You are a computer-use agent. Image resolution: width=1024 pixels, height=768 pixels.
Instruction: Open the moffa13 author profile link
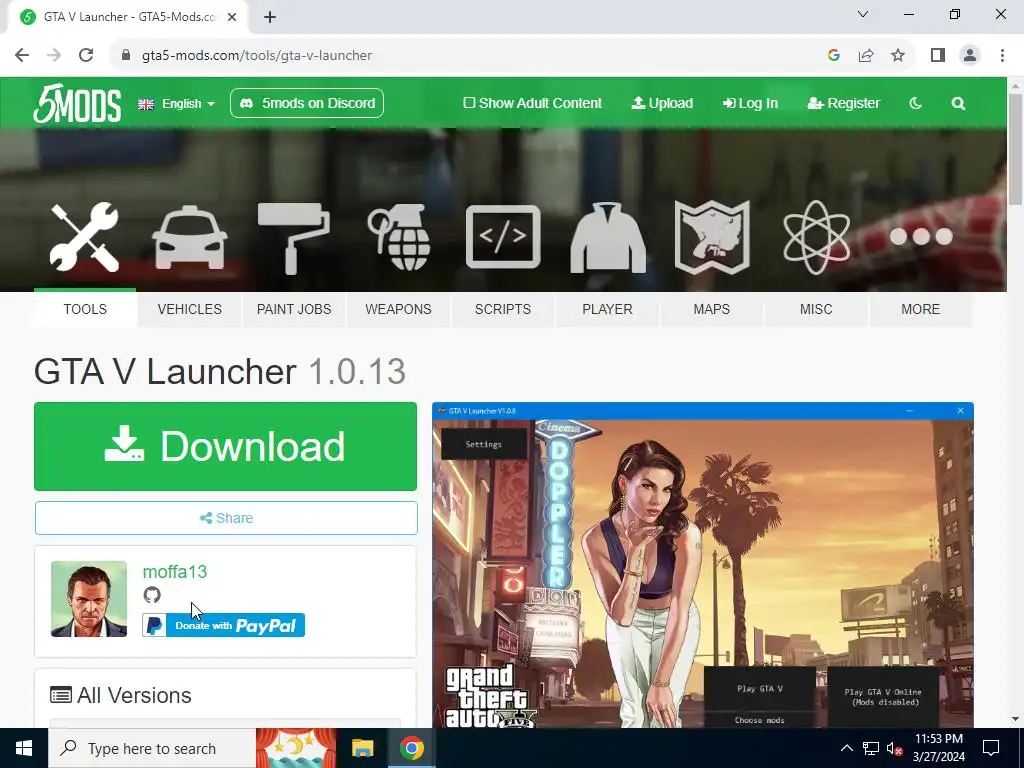coord(175,571)
